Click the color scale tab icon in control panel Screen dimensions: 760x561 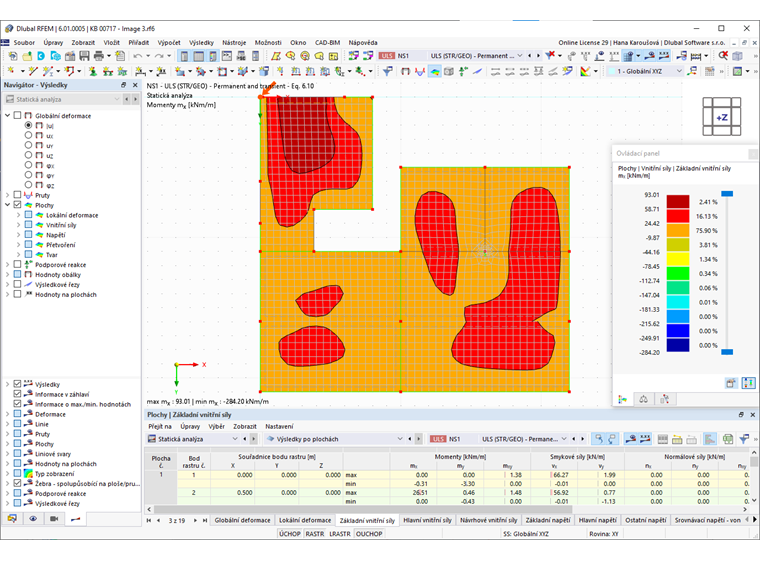pos(623,399)
